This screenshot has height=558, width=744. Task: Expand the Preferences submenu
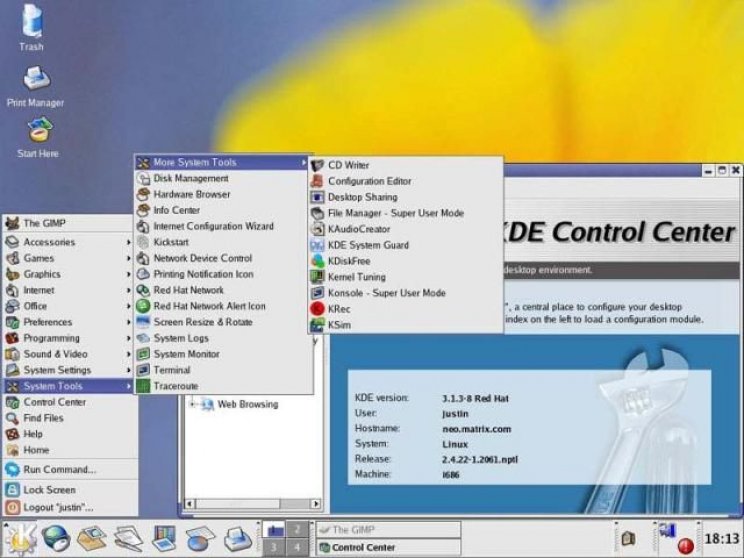(x=69, y=322)
